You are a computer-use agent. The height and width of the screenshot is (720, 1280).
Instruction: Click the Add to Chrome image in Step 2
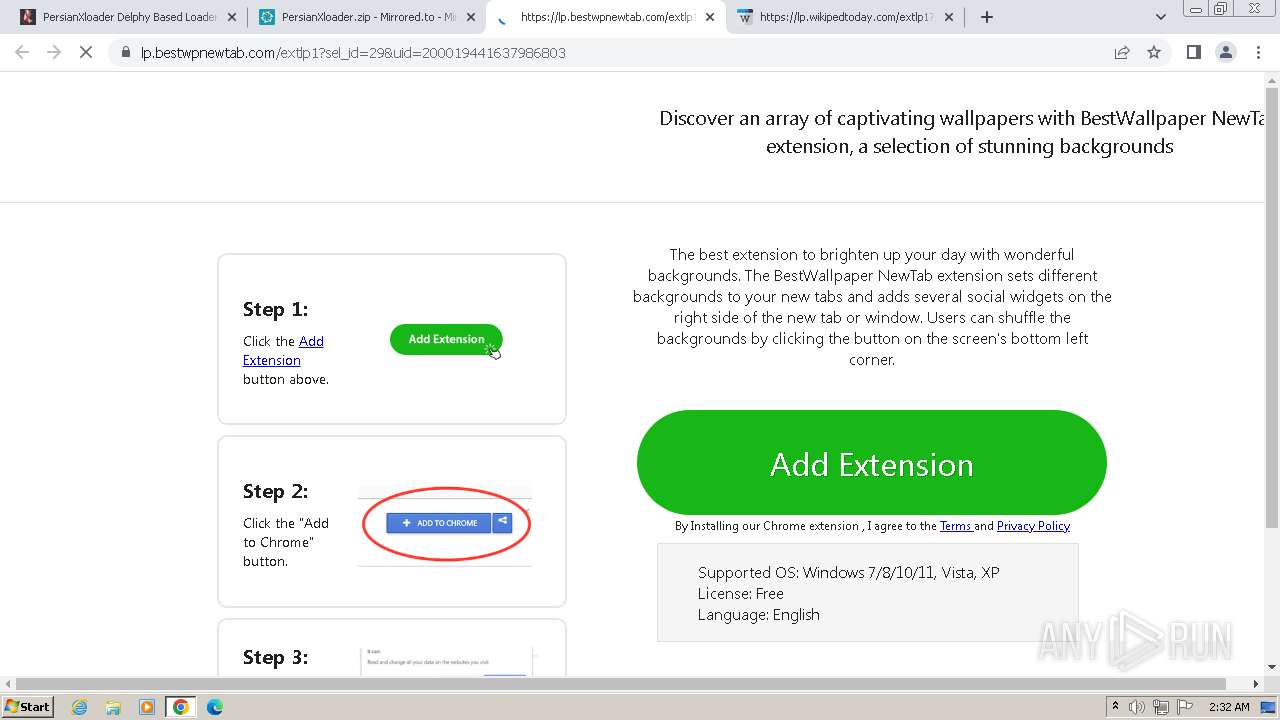click(445, 524)
